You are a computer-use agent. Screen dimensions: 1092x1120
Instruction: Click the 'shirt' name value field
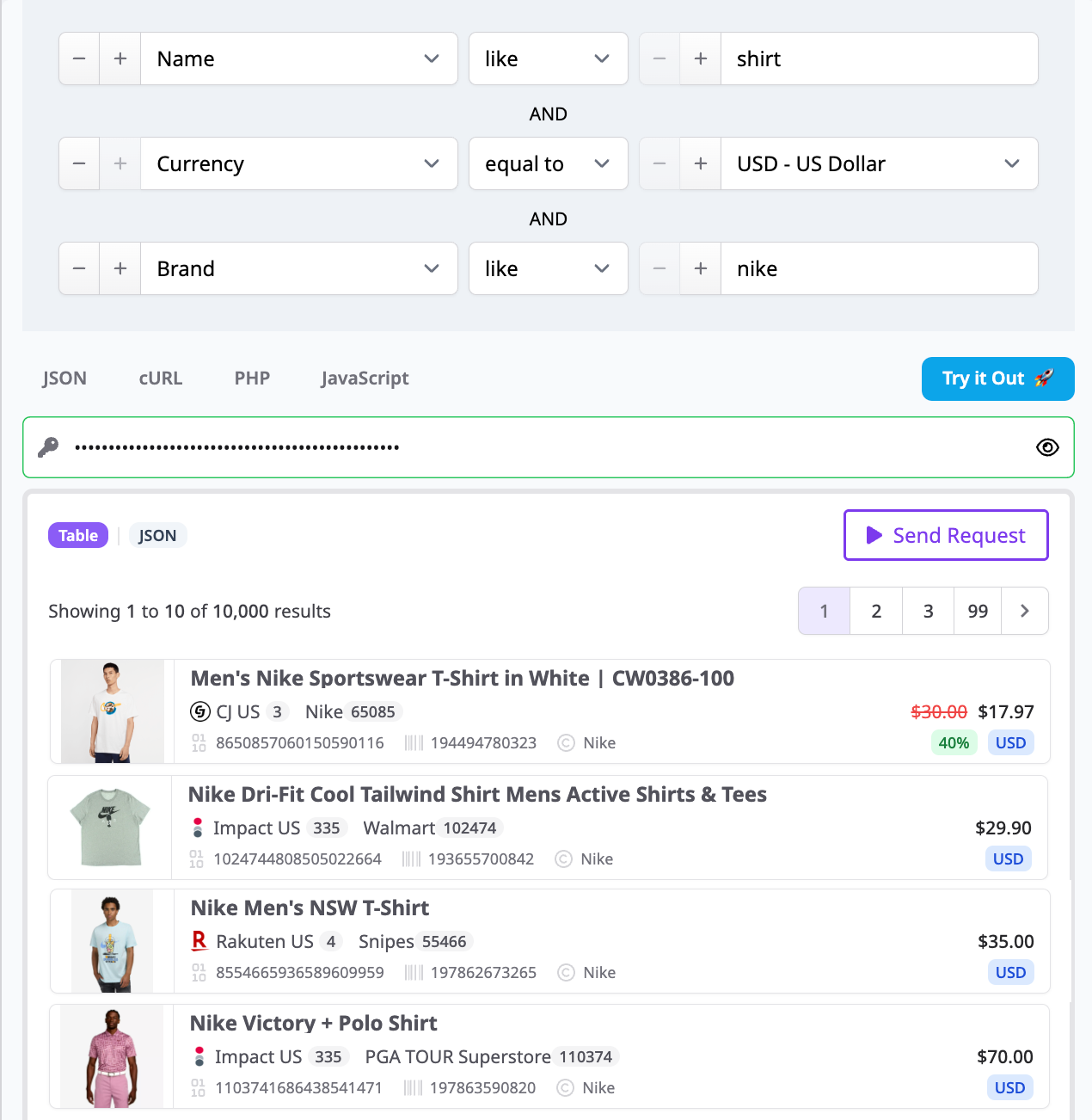pos(880,58)
